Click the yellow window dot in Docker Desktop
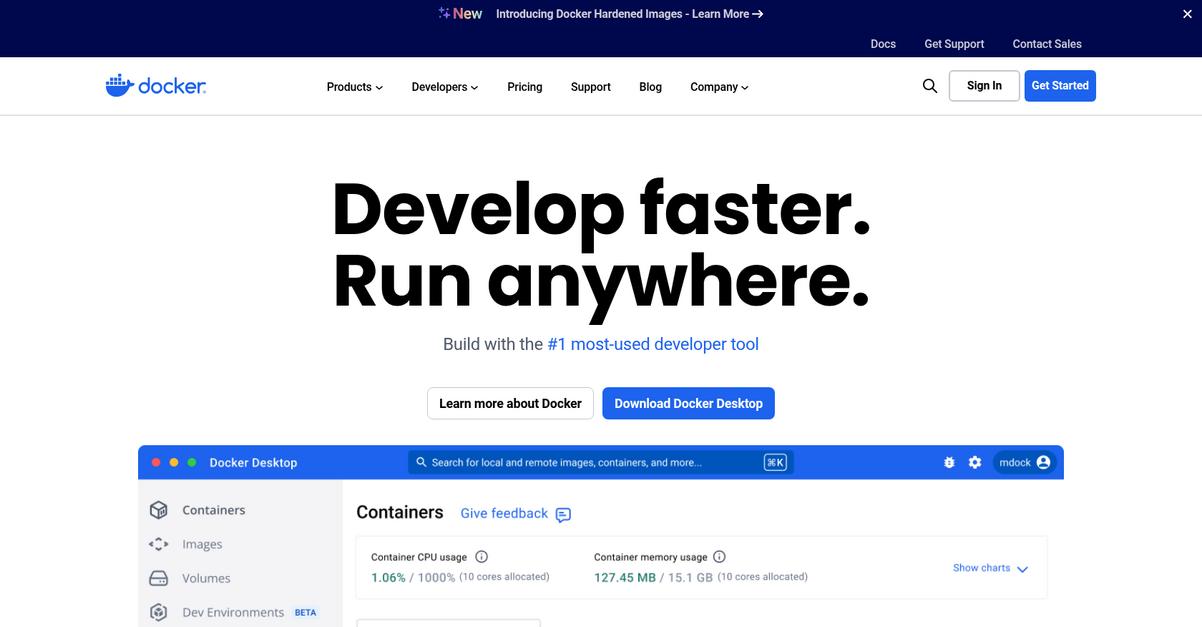The image size is (1202, 627). click(174, 463)
